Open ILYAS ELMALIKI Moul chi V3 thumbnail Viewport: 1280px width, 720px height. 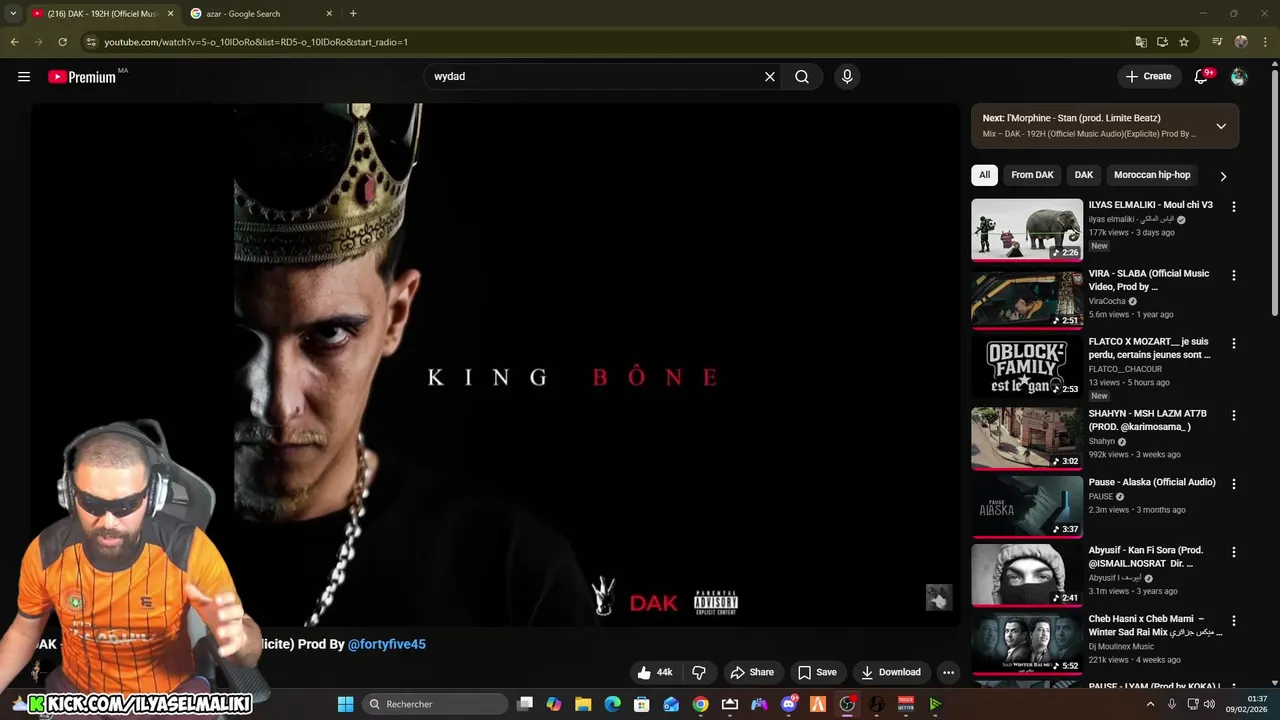coord(1027,230)
